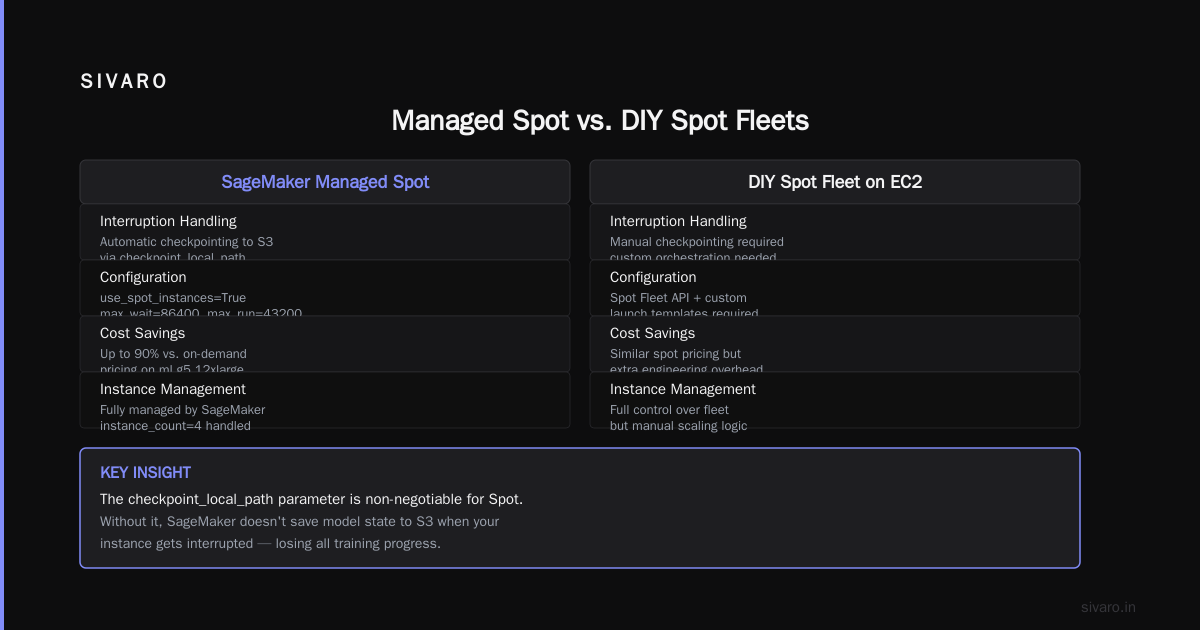
Task: Select the 'SageMaker Managed Spot' column header
Action: 325,182
